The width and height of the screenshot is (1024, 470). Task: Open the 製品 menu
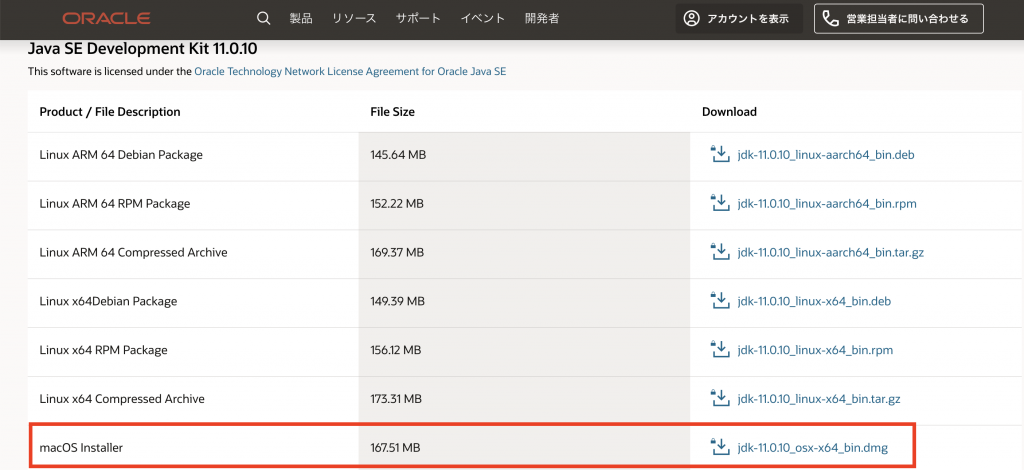(301, 18)
